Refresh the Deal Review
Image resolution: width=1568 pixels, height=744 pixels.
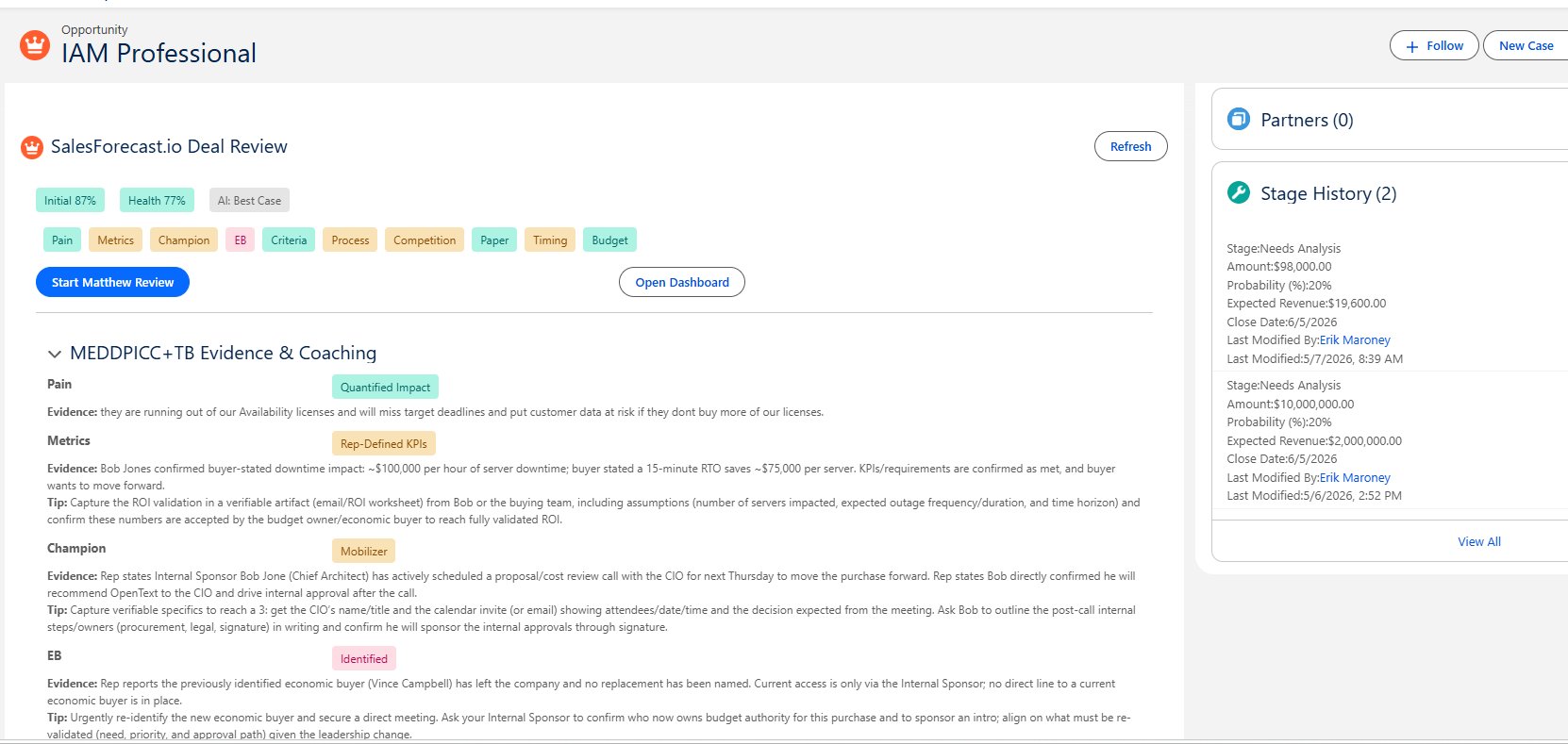point(1130,146)
